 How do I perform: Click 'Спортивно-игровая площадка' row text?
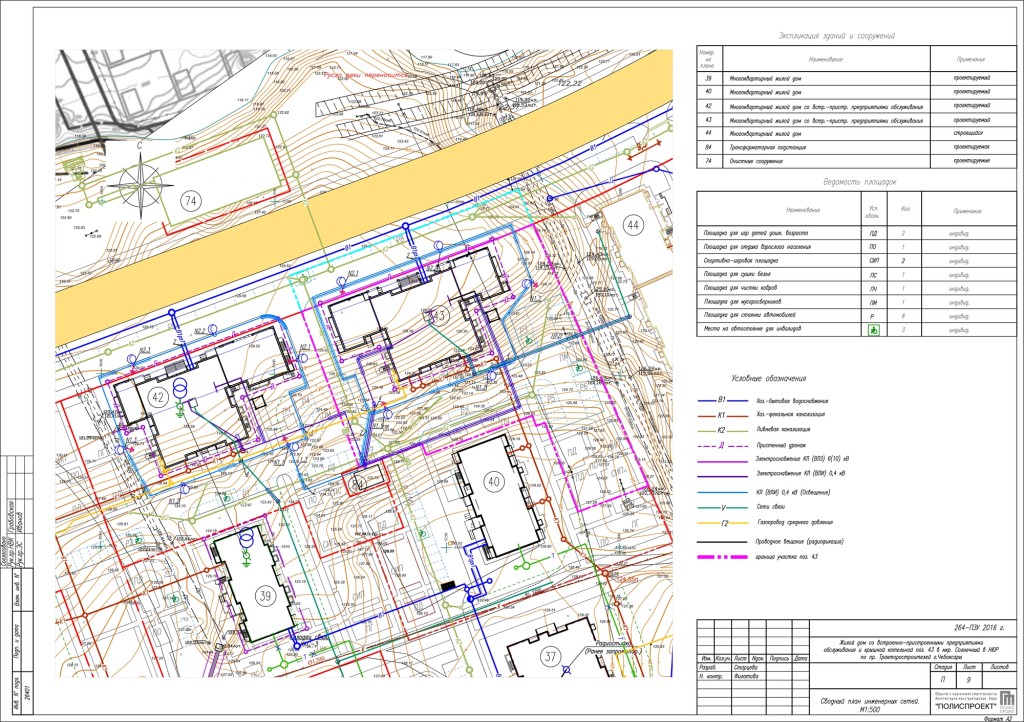(x=741, y=260)
